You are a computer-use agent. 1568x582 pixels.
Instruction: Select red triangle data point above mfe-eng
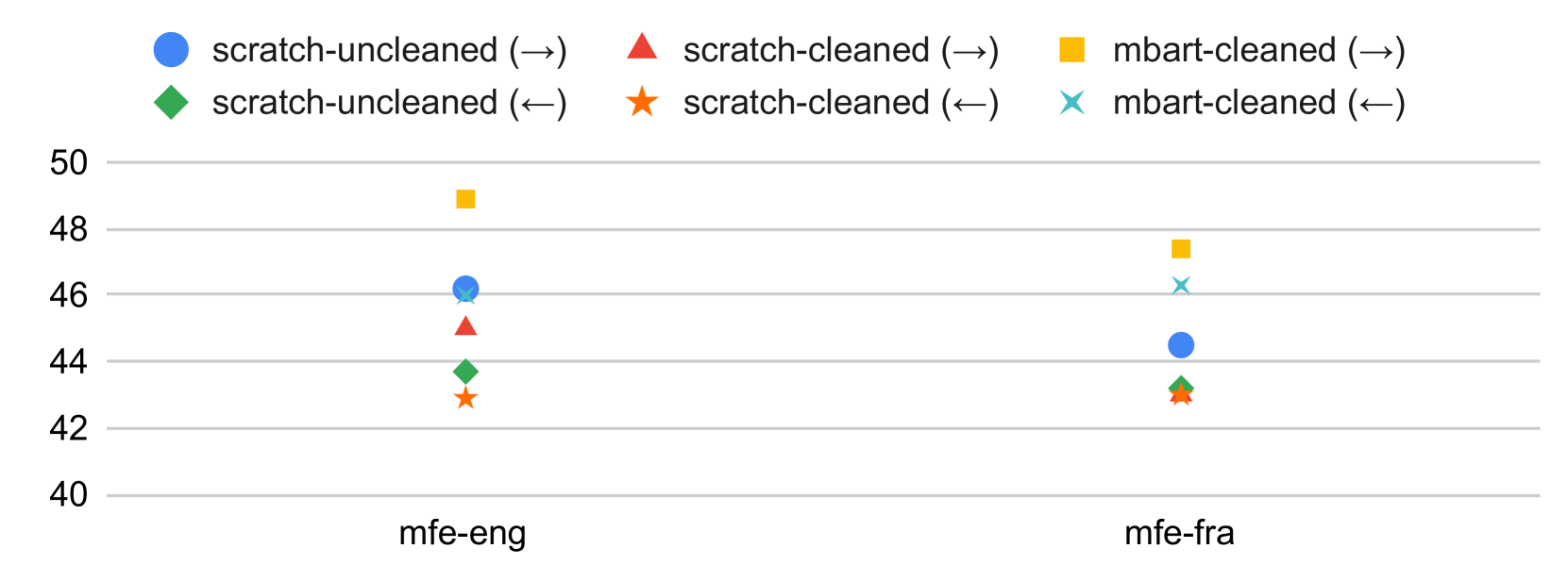(465, 327)
